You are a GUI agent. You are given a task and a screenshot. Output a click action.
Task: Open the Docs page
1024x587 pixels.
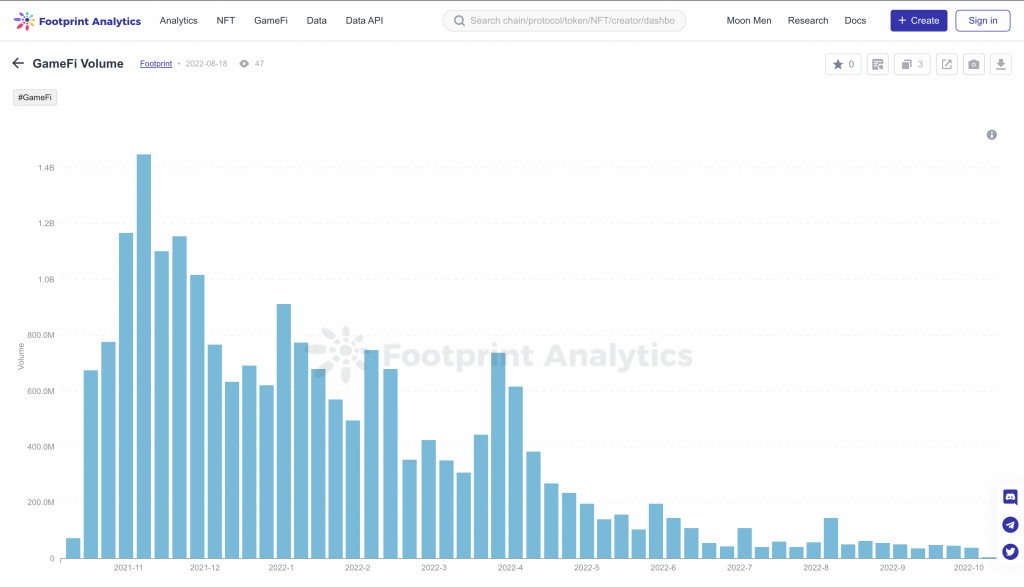coord(855,21)
